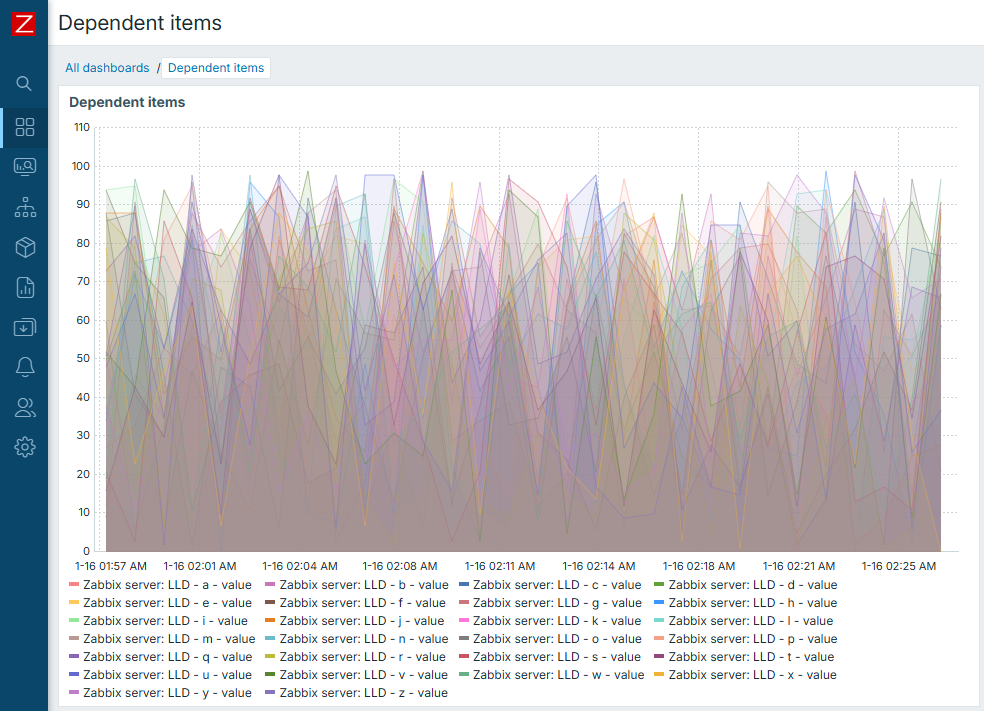Select the Dependent items breadcrumb tab
Screen dimensions: 984x711
click(216, 68)
